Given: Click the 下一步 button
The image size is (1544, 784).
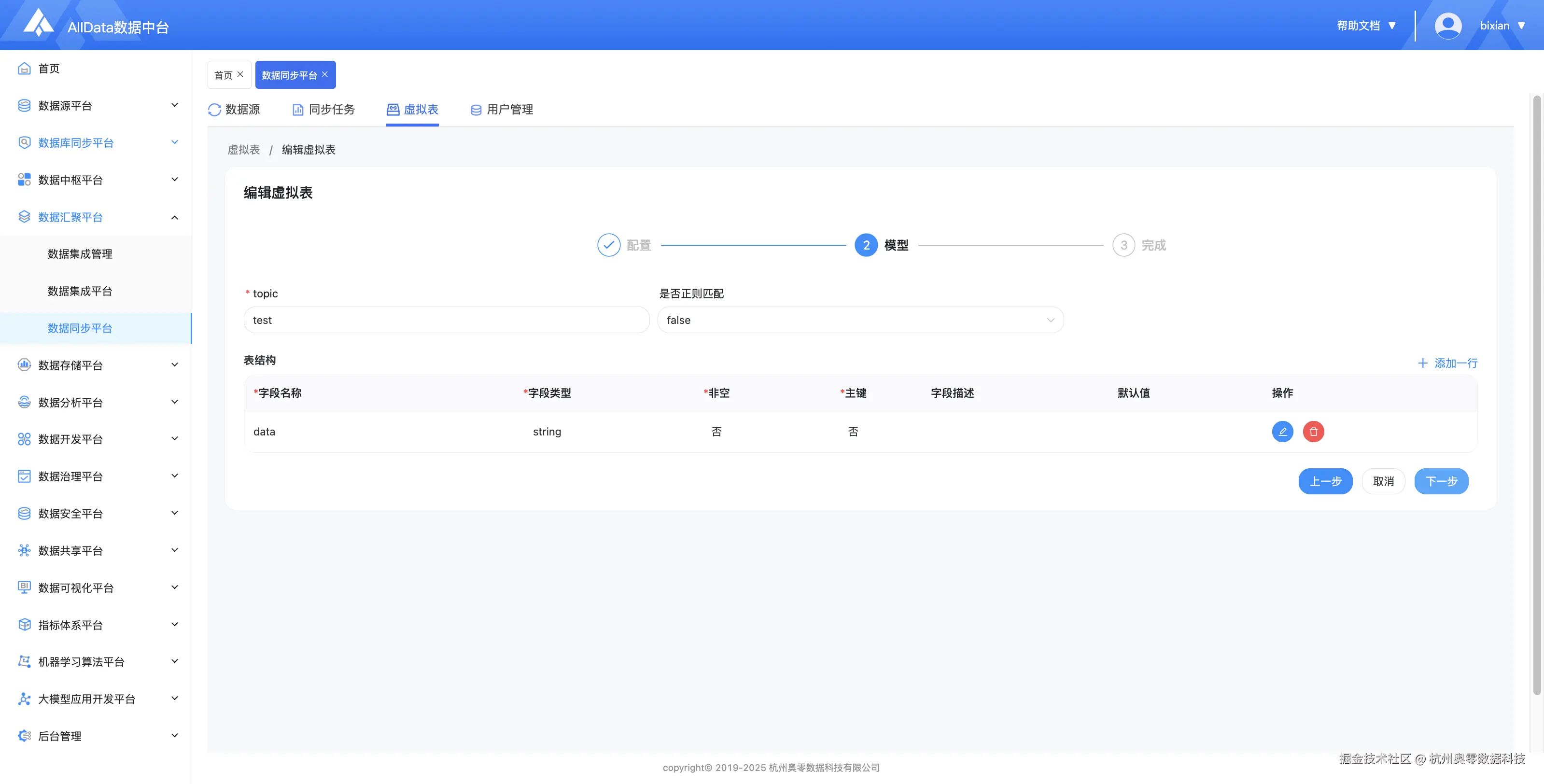Looking at the screenshot, I should [x=1441, y=481].
